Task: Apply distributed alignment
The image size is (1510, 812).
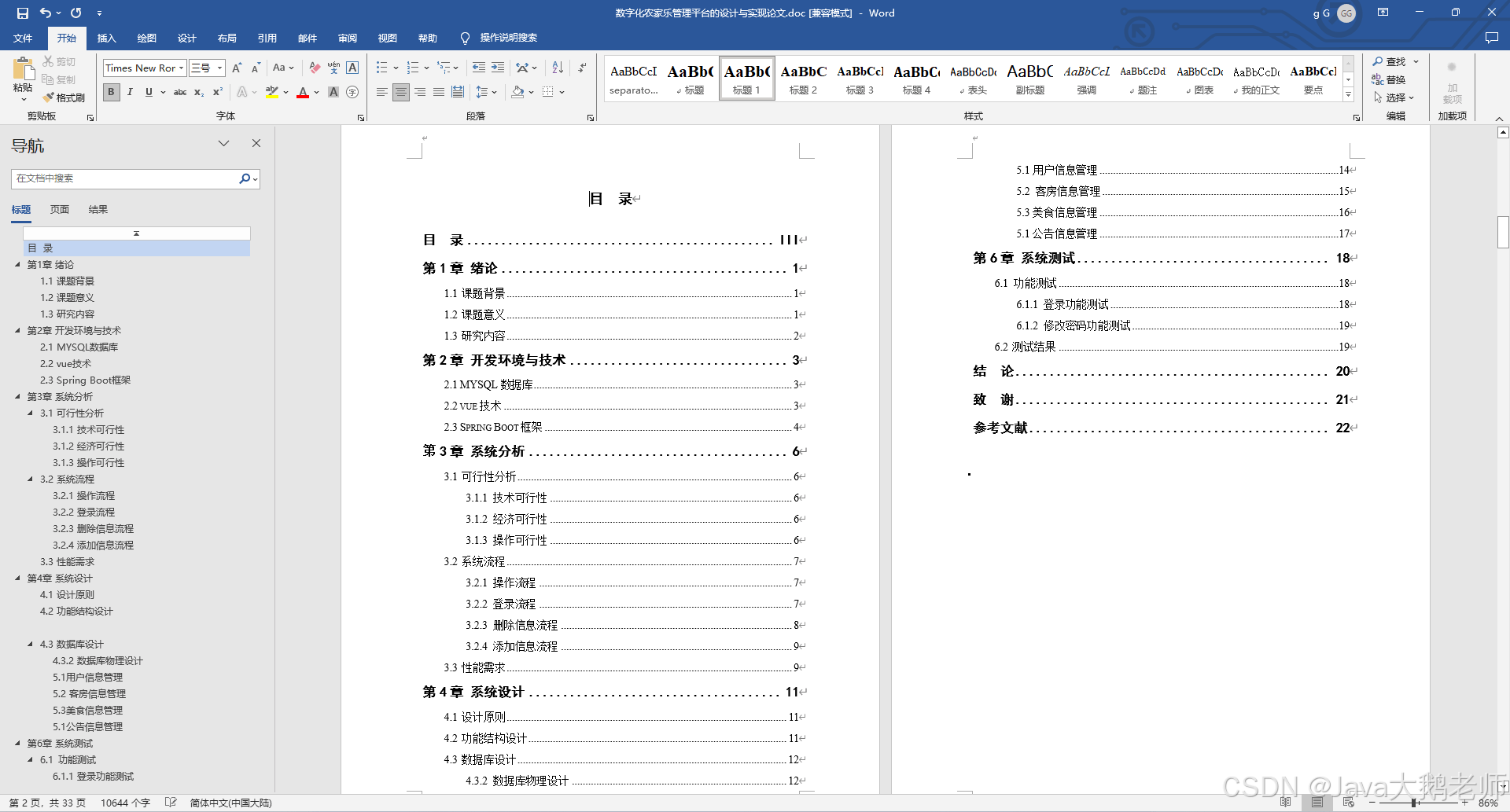Action: (x=458, y=92)
